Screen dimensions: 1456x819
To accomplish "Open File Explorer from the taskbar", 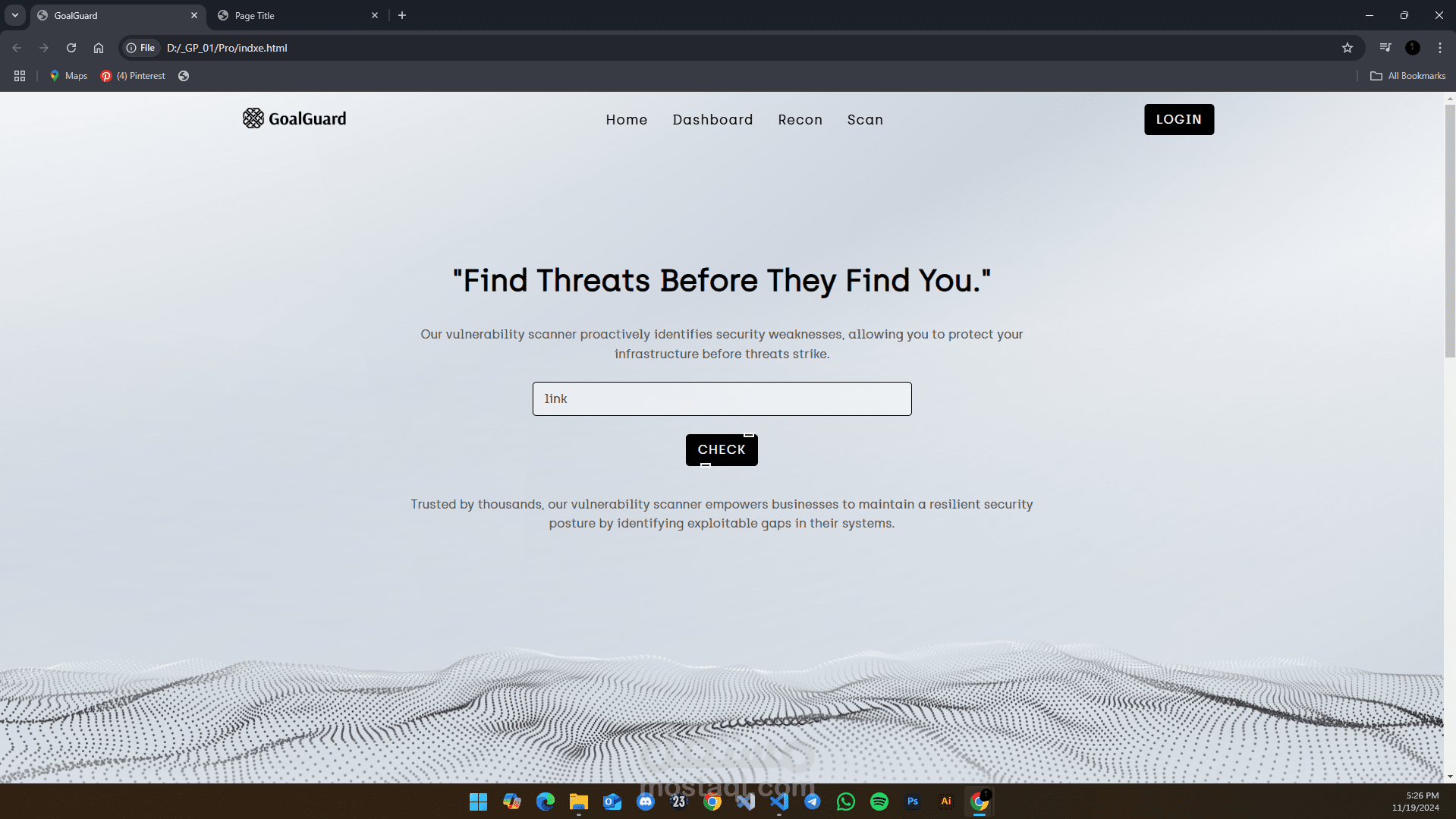I will [579, 802].
